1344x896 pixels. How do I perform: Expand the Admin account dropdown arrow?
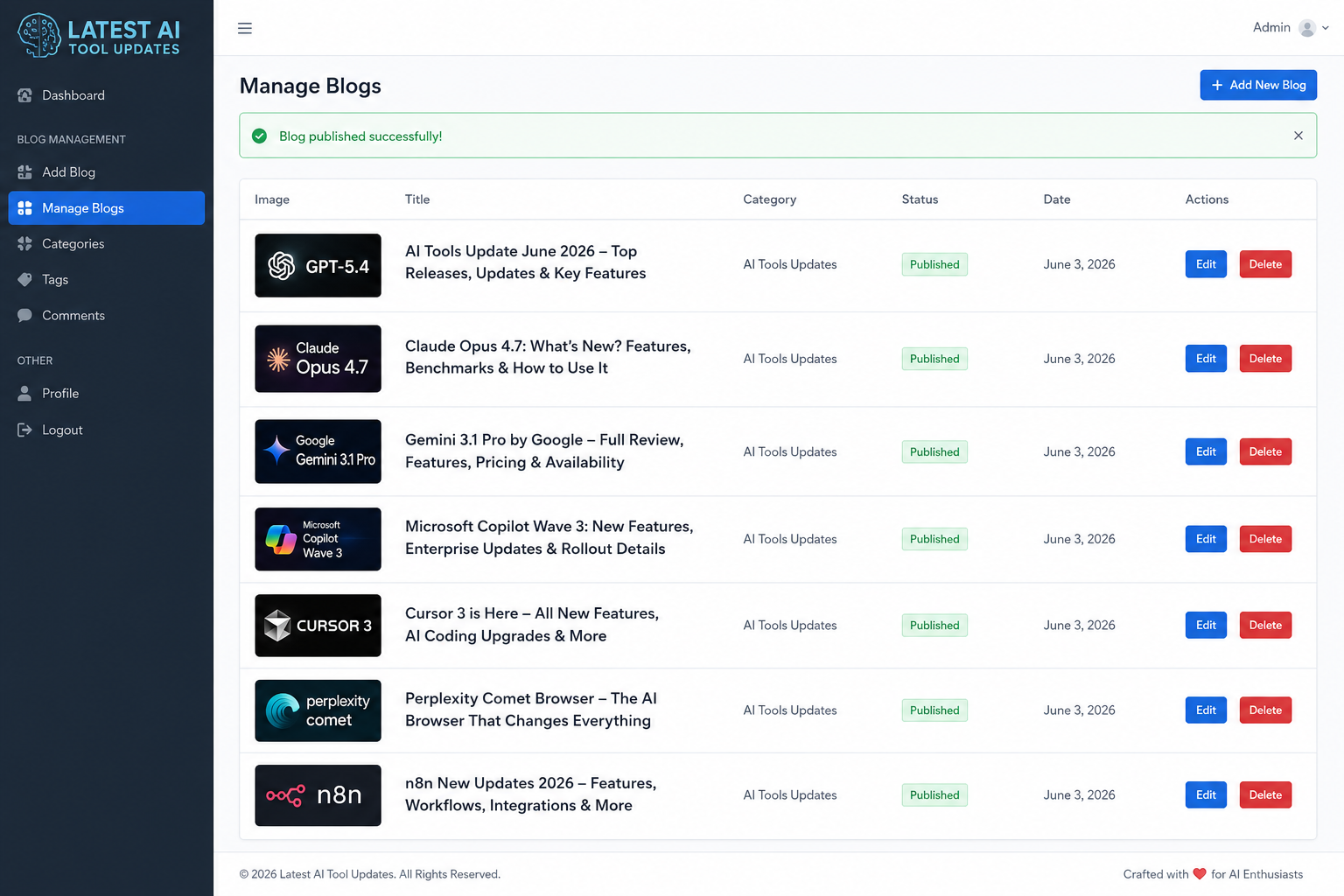pyautogui.click(x=1326, y=28)
